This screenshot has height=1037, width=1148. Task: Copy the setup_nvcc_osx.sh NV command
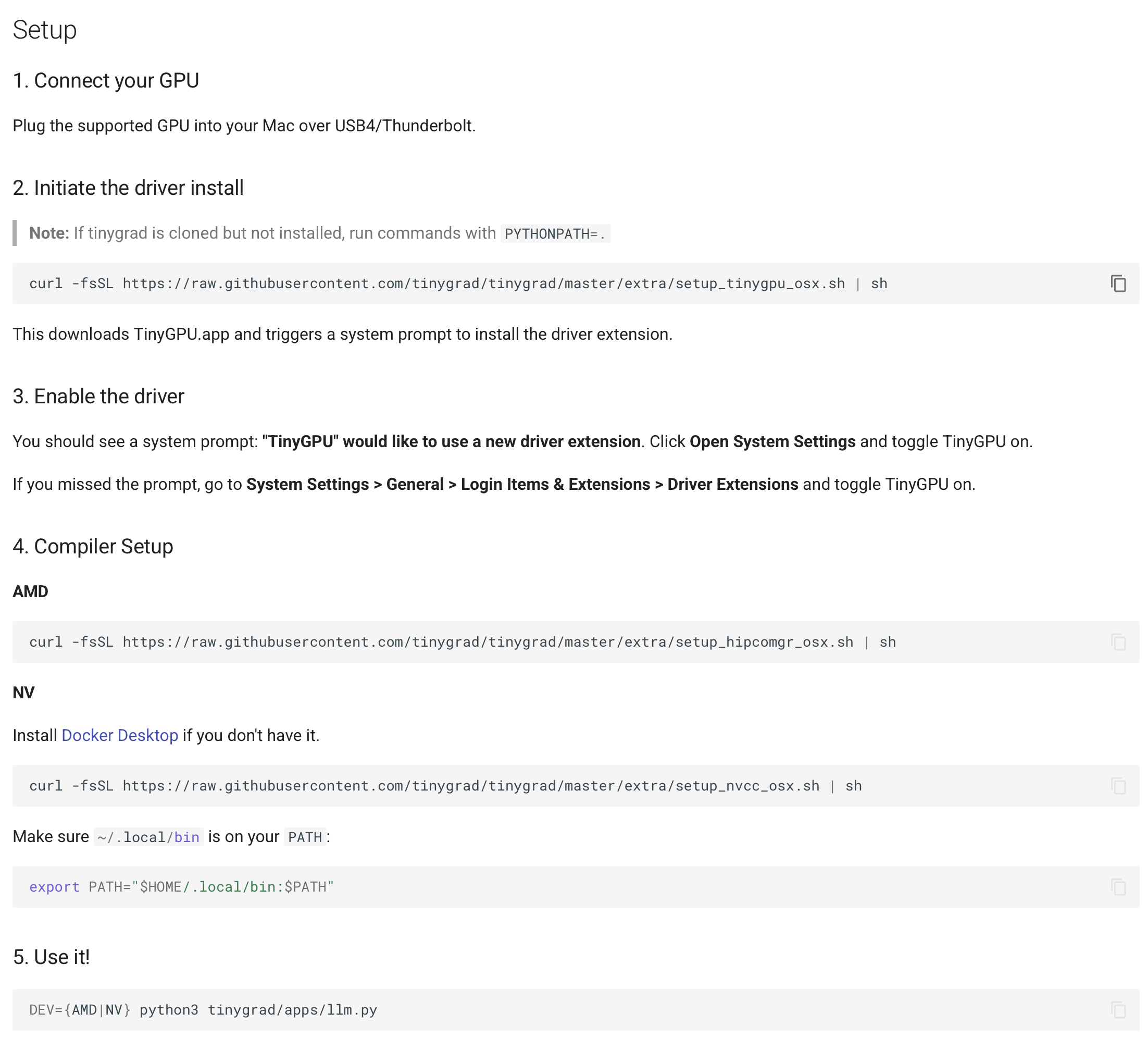tap(1118, 786)
